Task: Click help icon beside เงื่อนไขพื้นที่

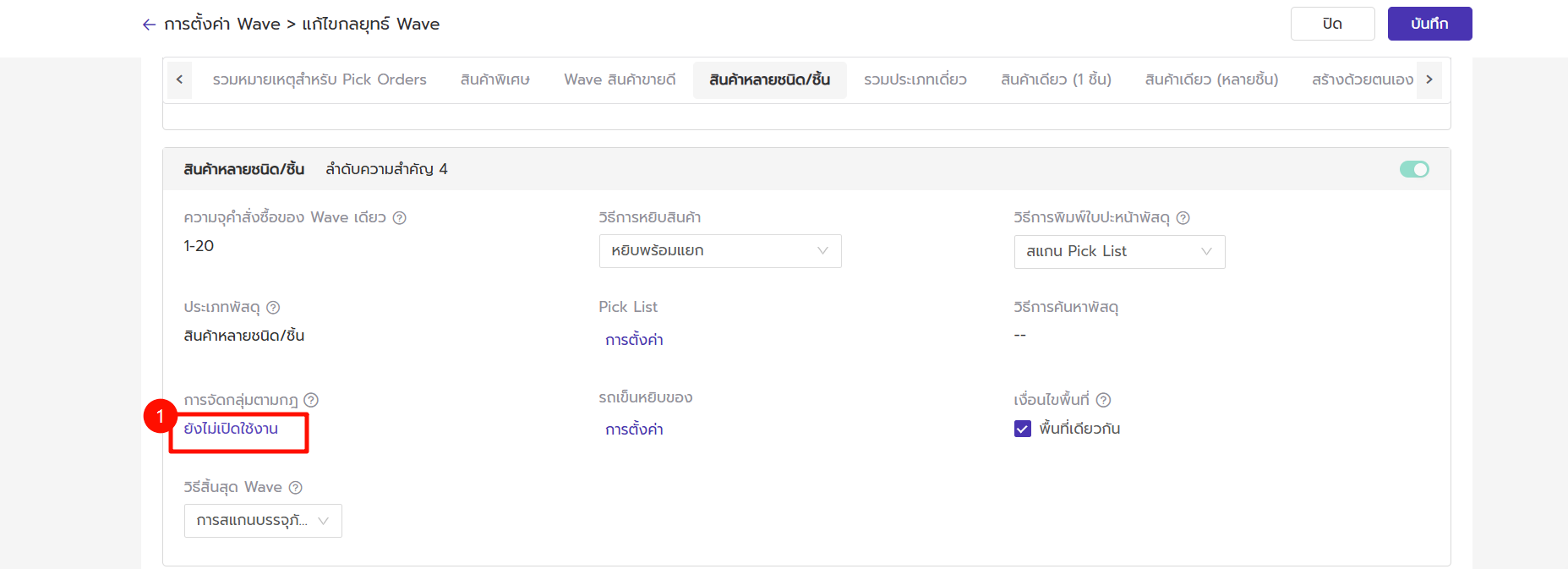Action: pyautogui.click(x=1103, y=400)
